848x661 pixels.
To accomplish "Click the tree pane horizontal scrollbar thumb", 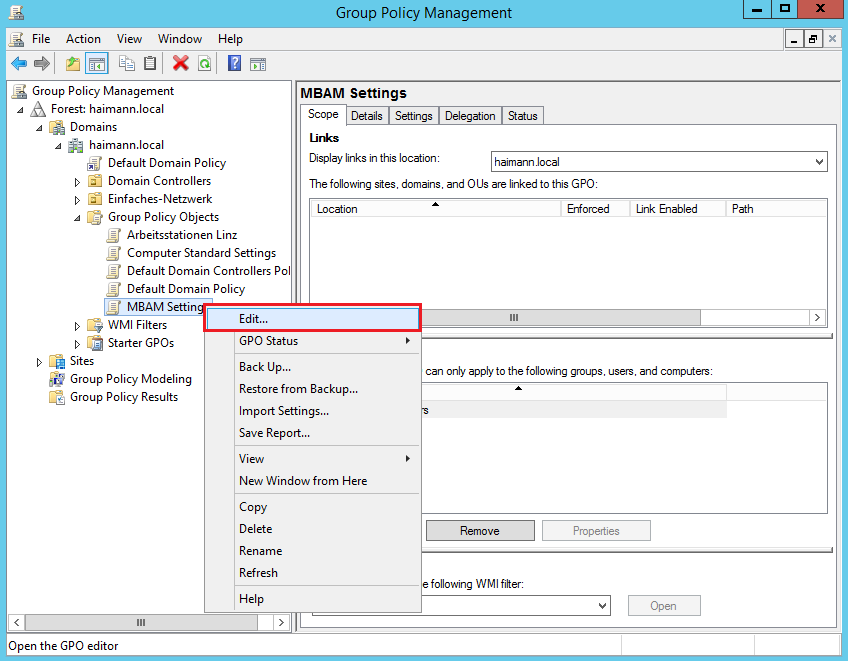I will click(x=141, y=622).
